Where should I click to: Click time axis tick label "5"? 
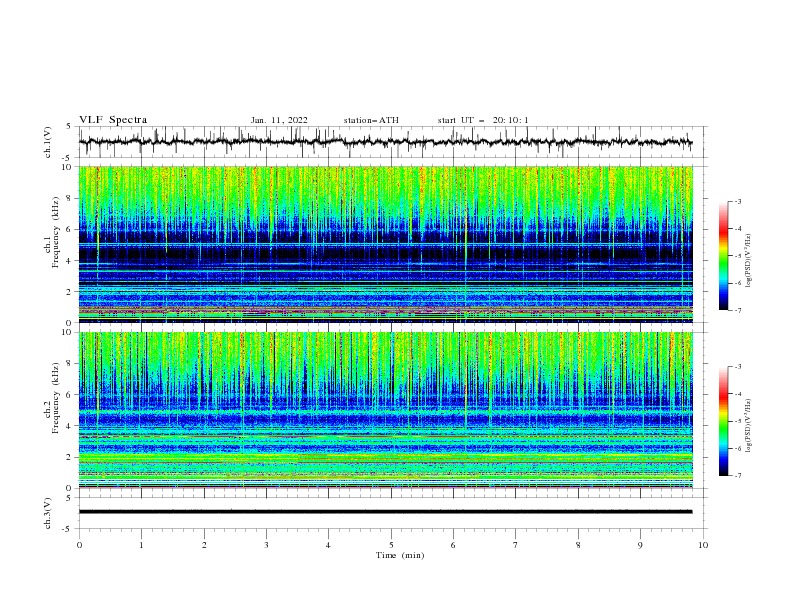[391, 545]
